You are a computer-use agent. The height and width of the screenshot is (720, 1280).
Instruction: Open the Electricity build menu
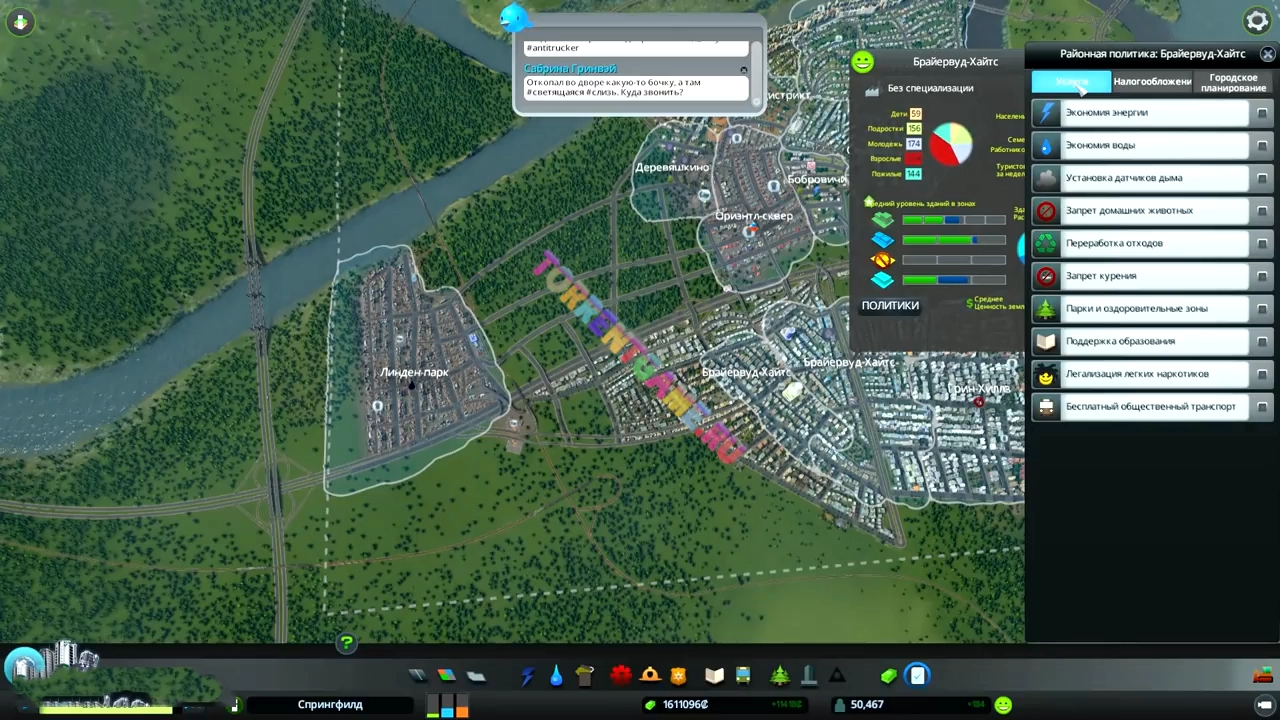pyautogui.click(x=528, y=676)
